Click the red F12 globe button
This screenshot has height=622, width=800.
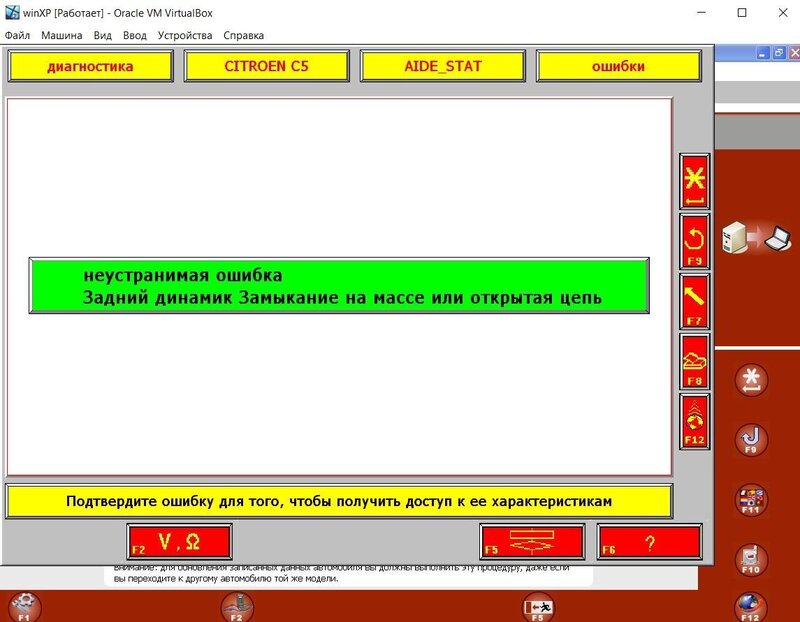[x=694, y=420]
